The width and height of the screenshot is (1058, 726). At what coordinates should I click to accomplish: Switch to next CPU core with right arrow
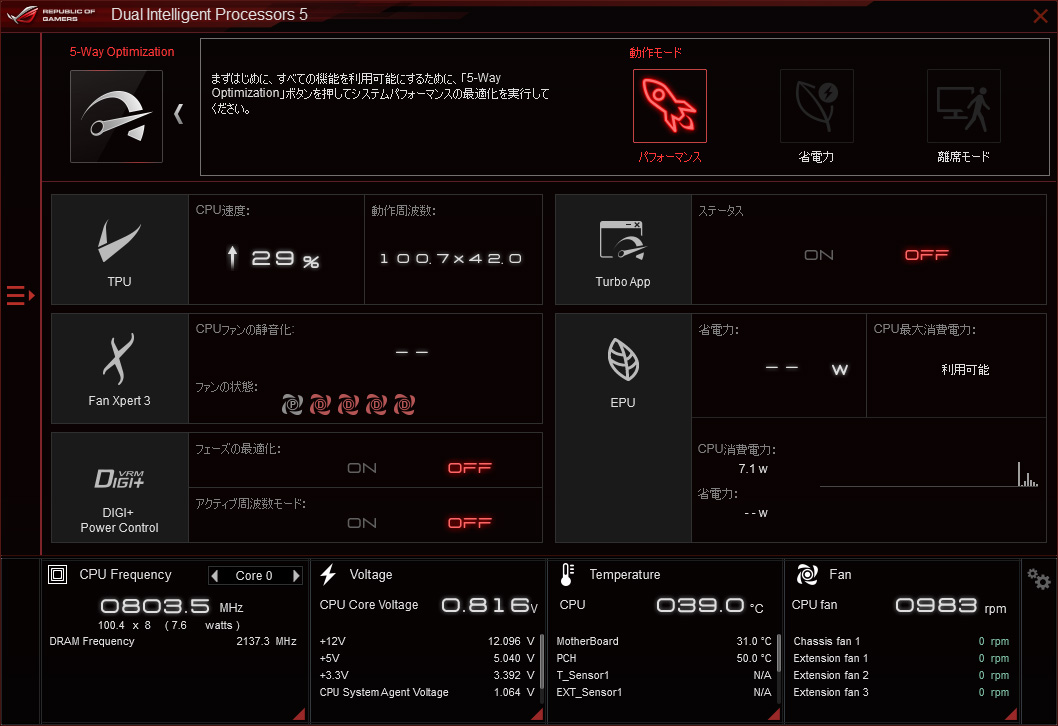(296, 576)
